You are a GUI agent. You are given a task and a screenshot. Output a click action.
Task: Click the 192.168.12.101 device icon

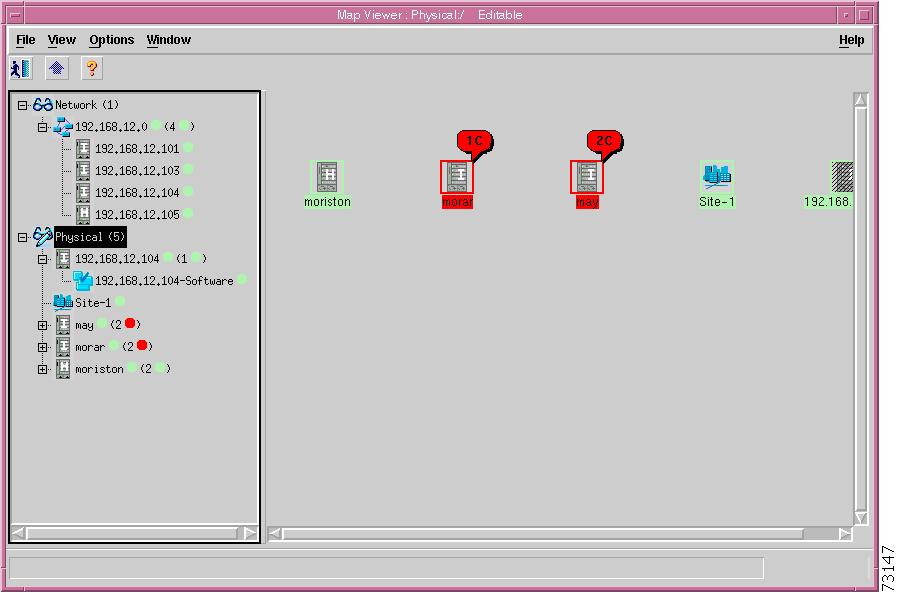point(84,149)
